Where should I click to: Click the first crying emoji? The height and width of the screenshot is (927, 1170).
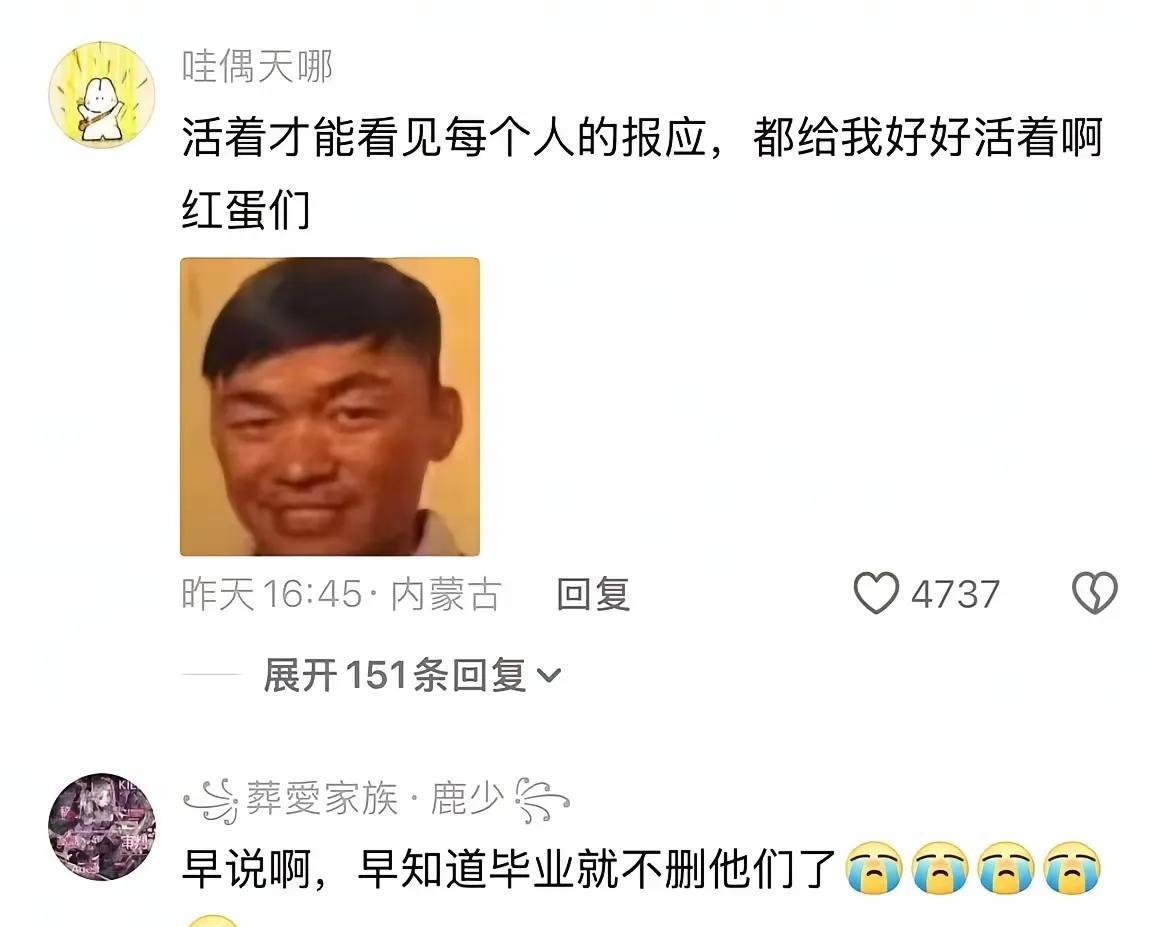875,868
